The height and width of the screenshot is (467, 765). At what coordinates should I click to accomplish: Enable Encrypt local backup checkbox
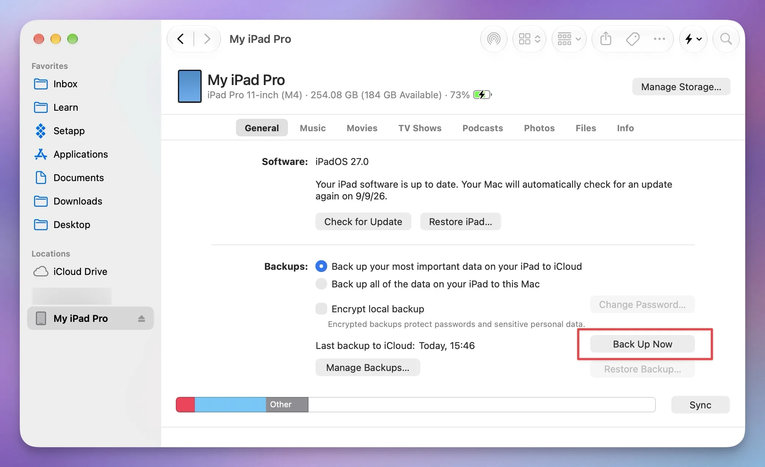pyautogui.click(x=321, y=308)
